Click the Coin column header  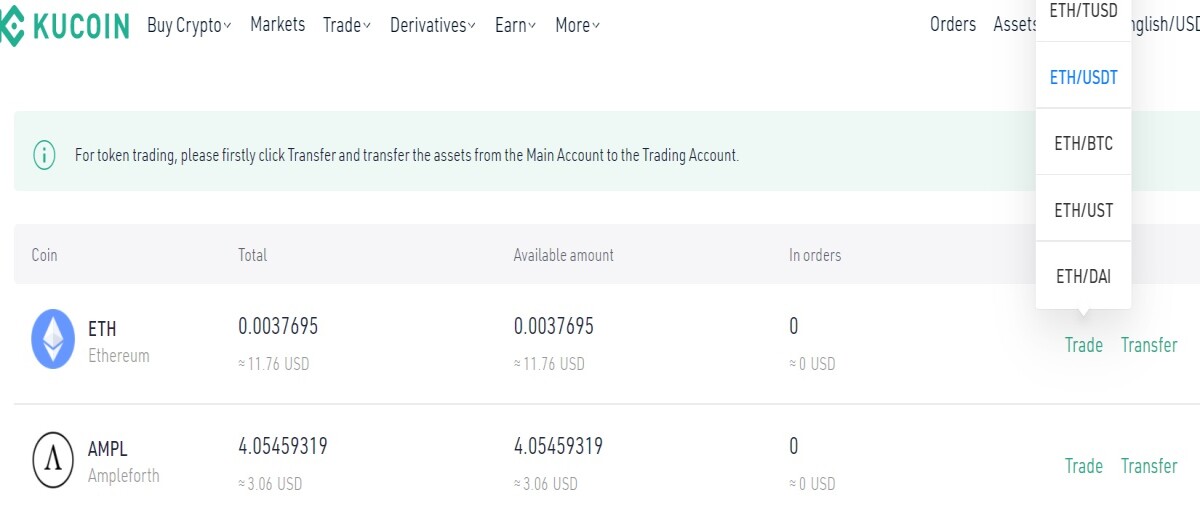[45, 255]
